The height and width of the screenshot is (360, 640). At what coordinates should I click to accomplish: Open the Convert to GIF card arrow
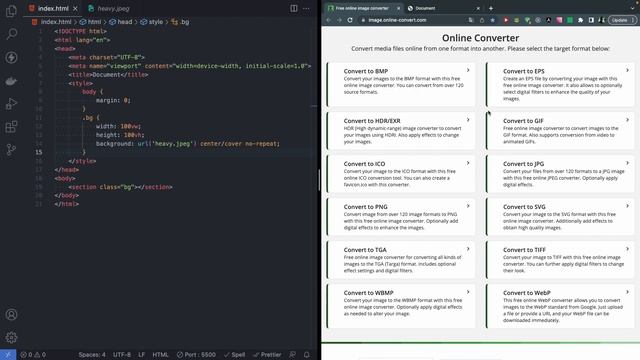click(627, 120)
